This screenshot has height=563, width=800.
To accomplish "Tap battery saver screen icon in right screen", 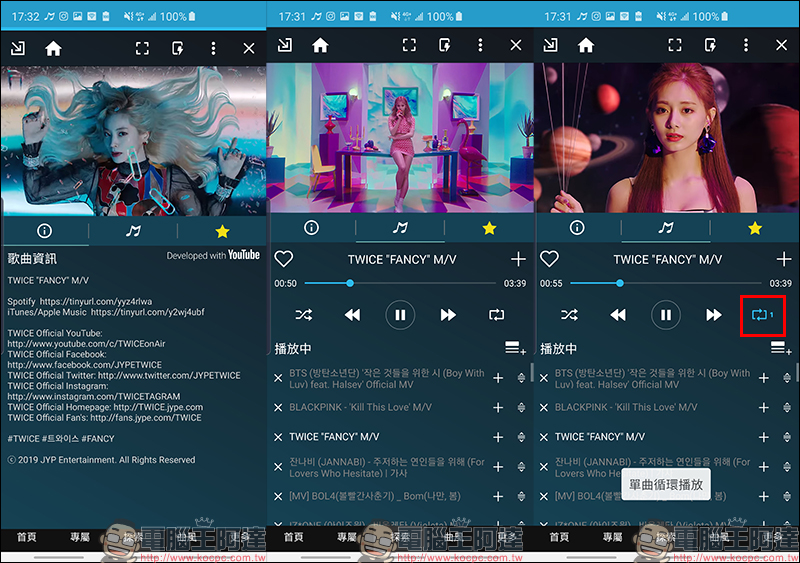I will coord(710,45).
